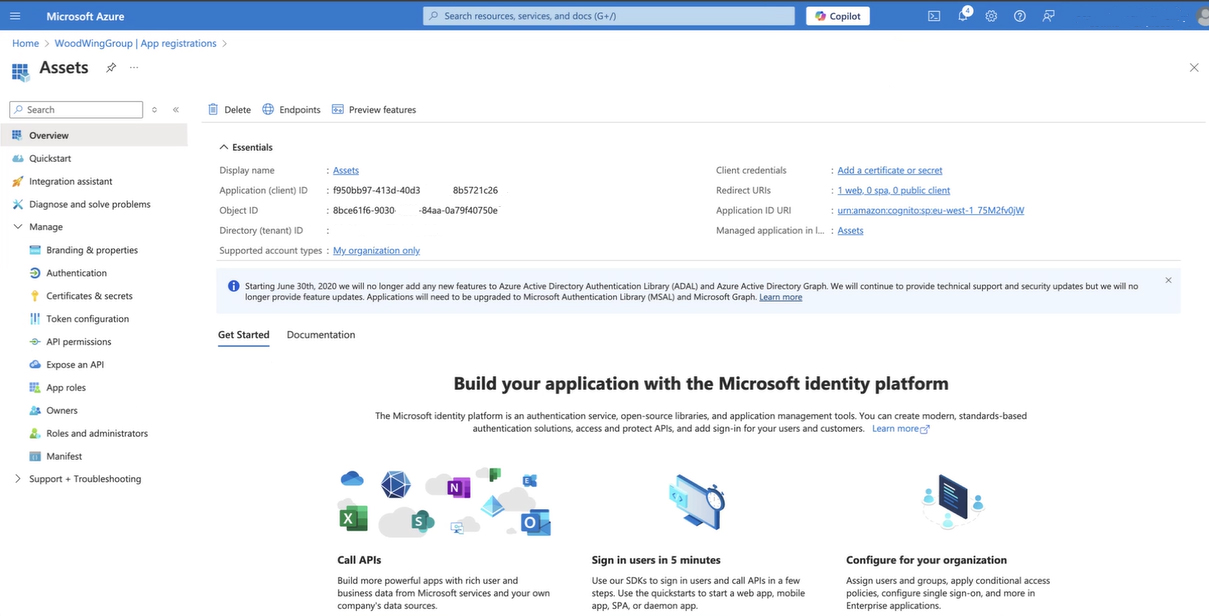Viewport: 1209px width, 616px height.
Task: Open Endpoints
Action: [291, 110]
